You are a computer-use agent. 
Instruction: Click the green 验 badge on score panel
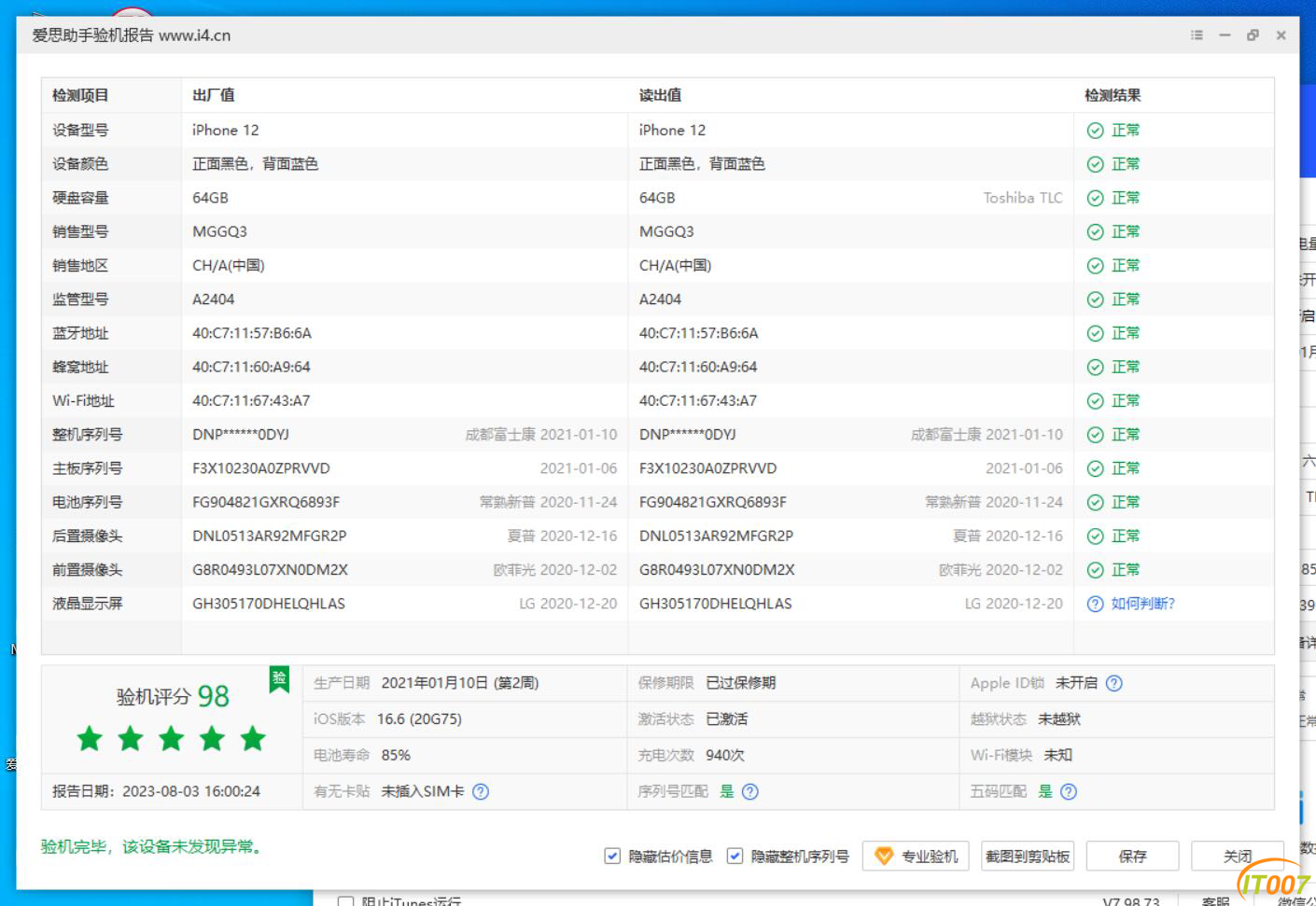(279, 679)
